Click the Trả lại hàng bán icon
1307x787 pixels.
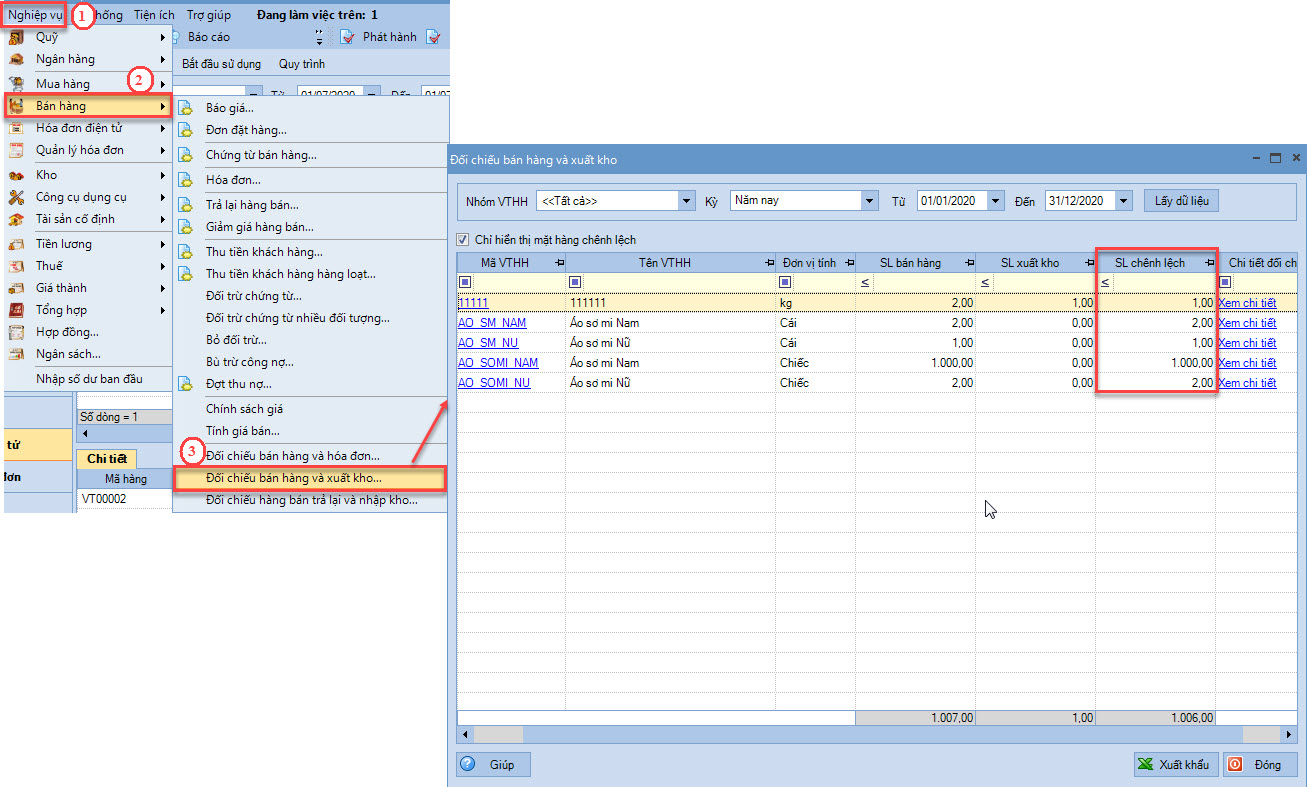[x=185, y=205]
